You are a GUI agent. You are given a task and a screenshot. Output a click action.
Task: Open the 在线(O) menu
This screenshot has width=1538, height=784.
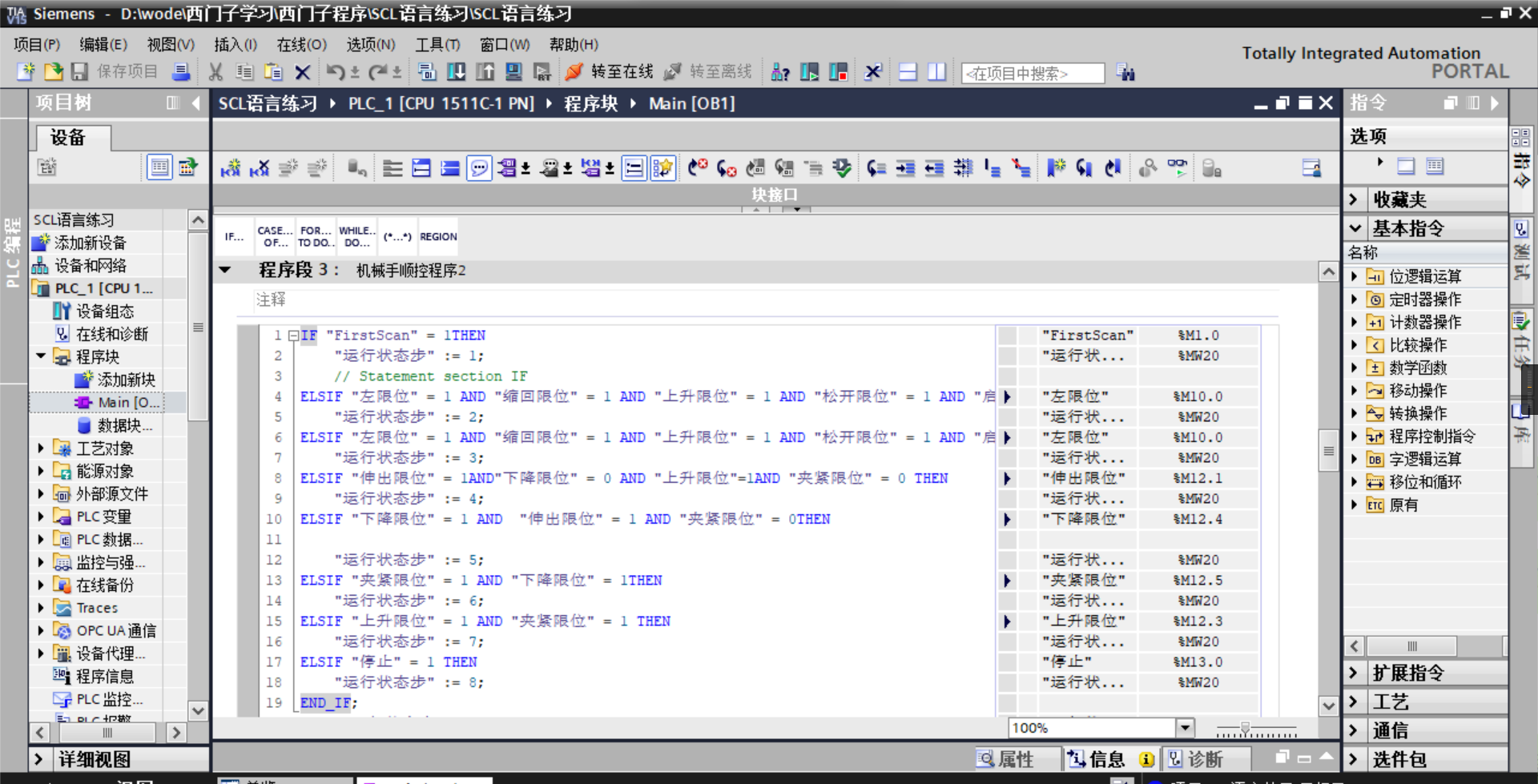click(301, 45)
